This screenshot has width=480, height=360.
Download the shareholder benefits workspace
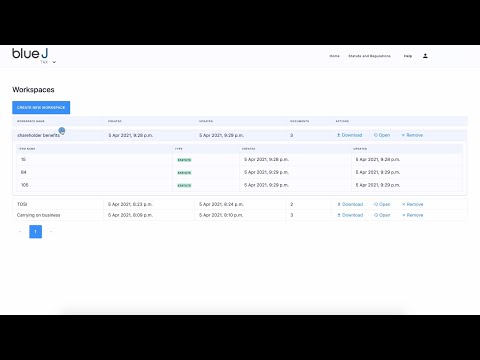[349, 135]
